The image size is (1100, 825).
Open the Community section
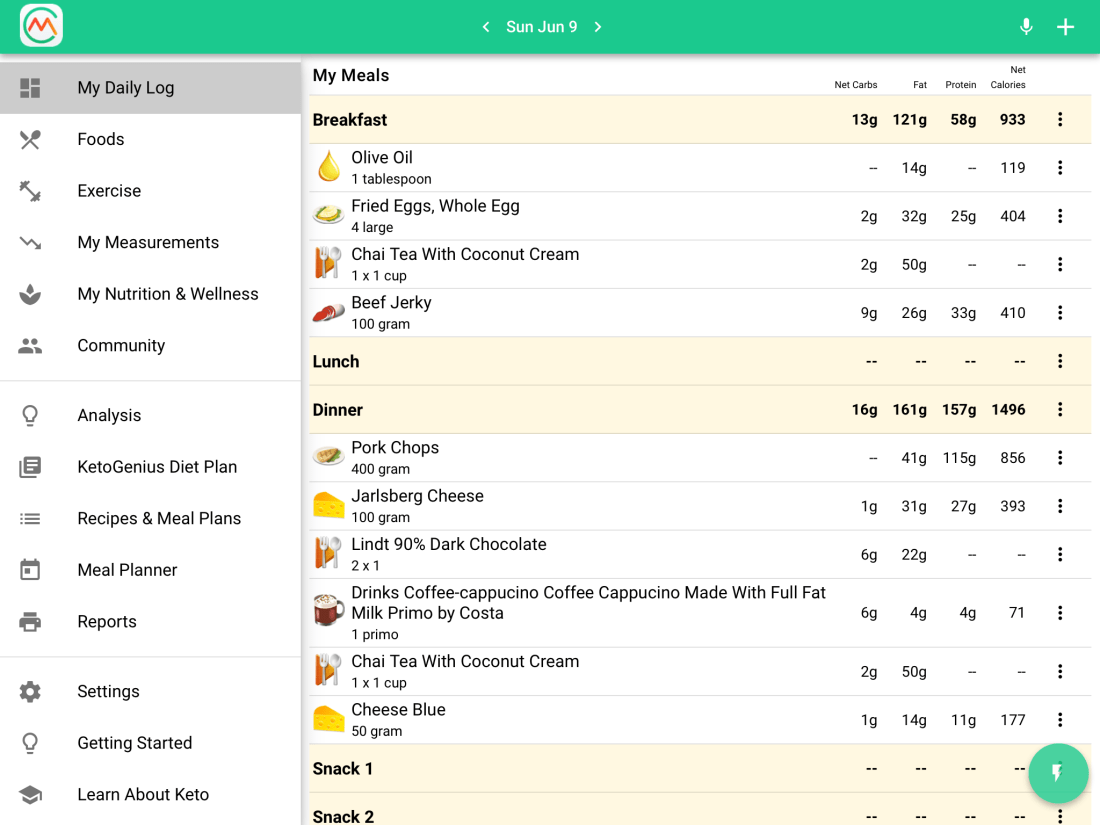(x=121, y=346)
